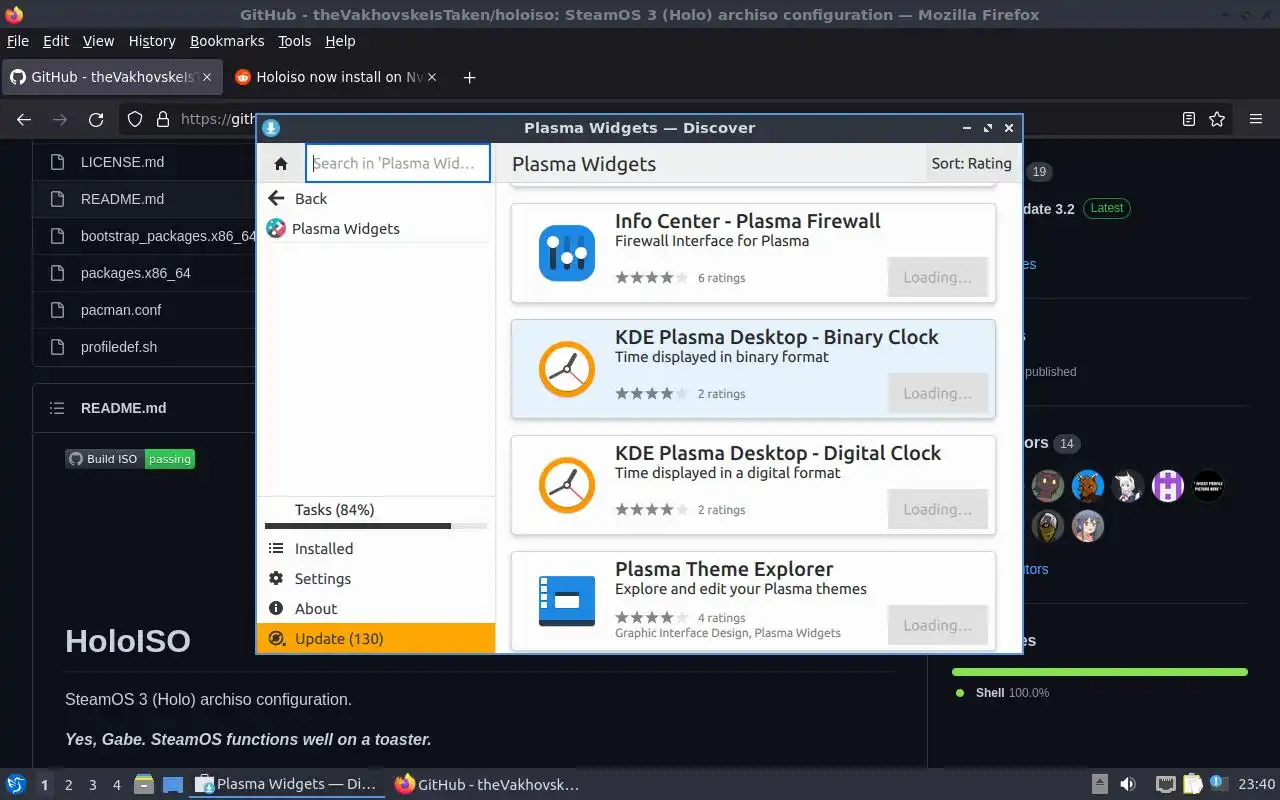Bookmark this page with star icon
This screenshot has height=800, width=1280.
click(x=1217, y=119)
